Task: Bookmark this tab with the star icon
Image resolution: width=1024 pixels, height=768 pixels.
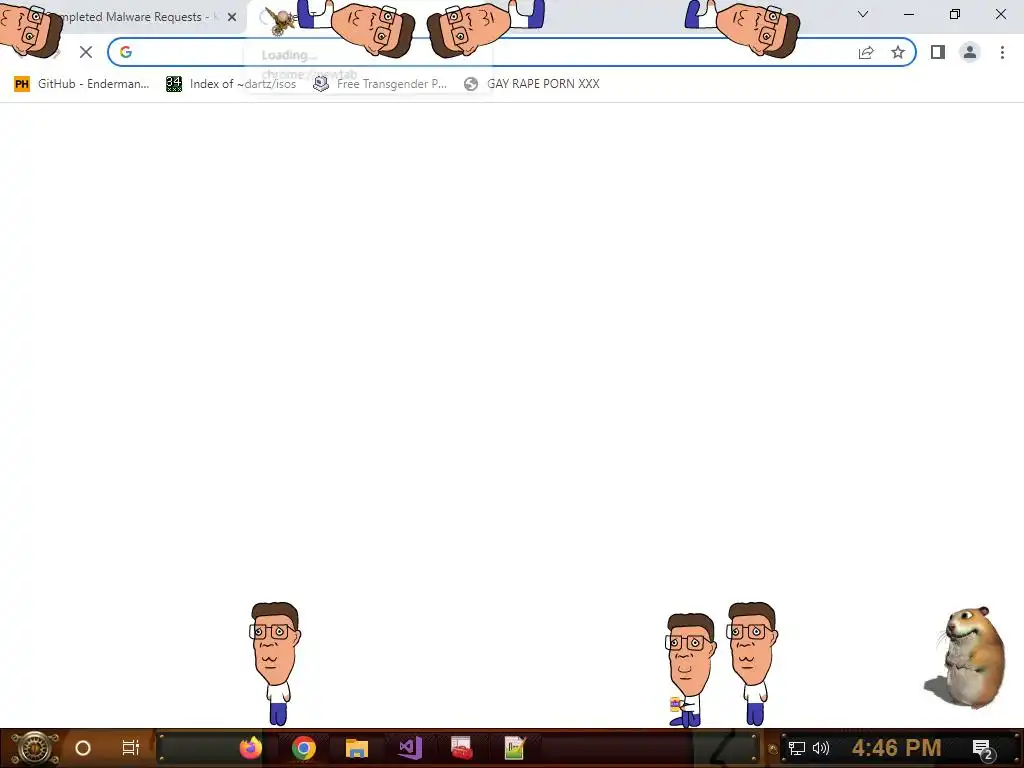Action: tap(898, 52)
